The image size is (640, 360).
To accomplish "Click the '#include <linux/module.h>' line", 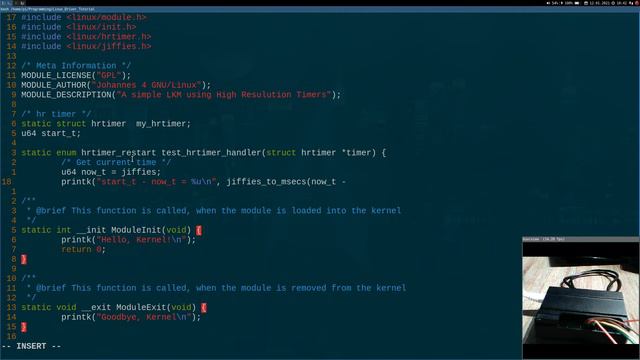I will tap(84, 18).
